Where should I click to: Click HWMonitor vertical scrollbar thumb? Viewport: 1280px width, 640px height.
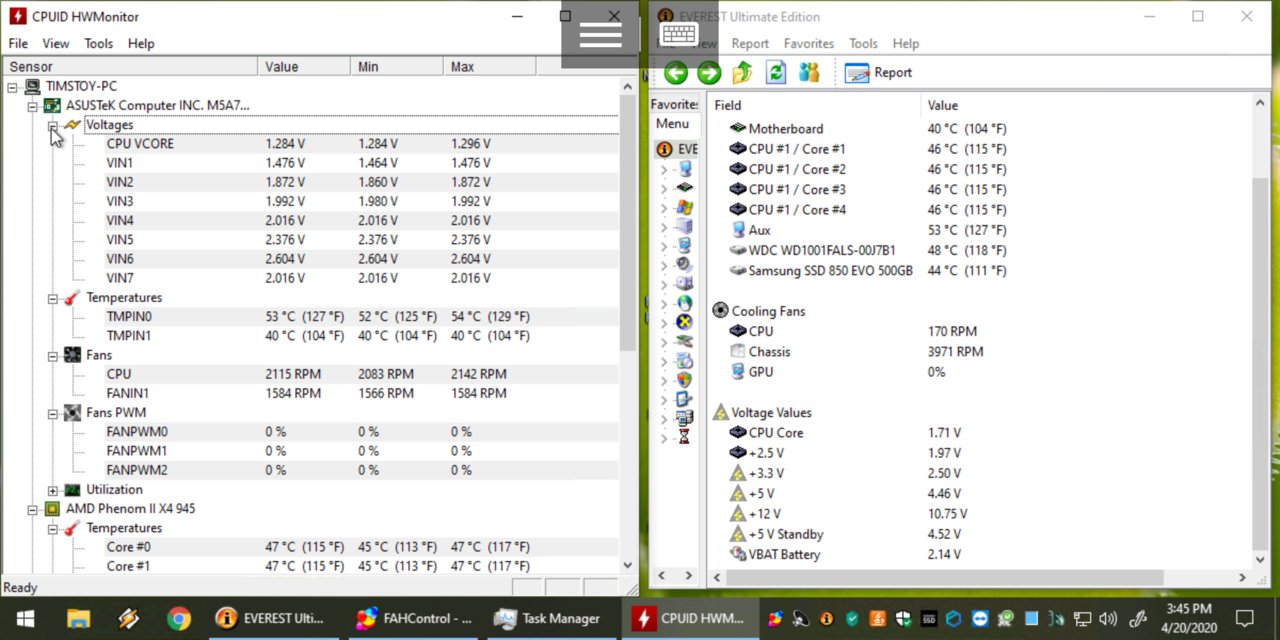628,222
